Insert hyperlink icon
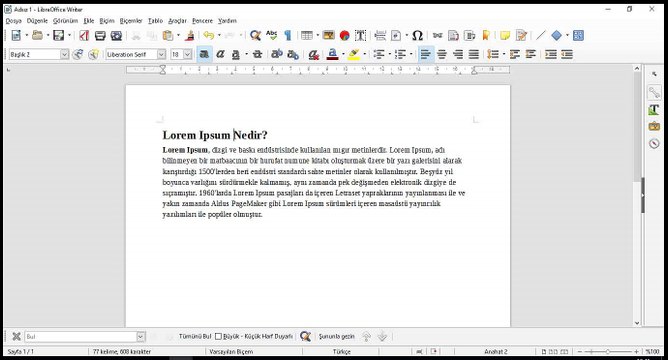Viewport: 668px width, 360px height. click(x=438, y=35)
